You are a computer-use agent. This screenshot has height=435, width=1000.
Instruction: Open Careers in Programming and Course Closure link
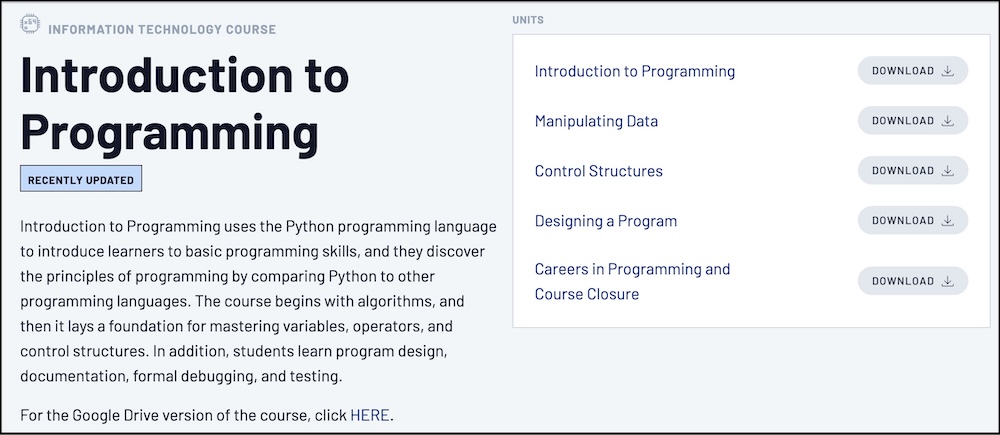pos(632,281)
